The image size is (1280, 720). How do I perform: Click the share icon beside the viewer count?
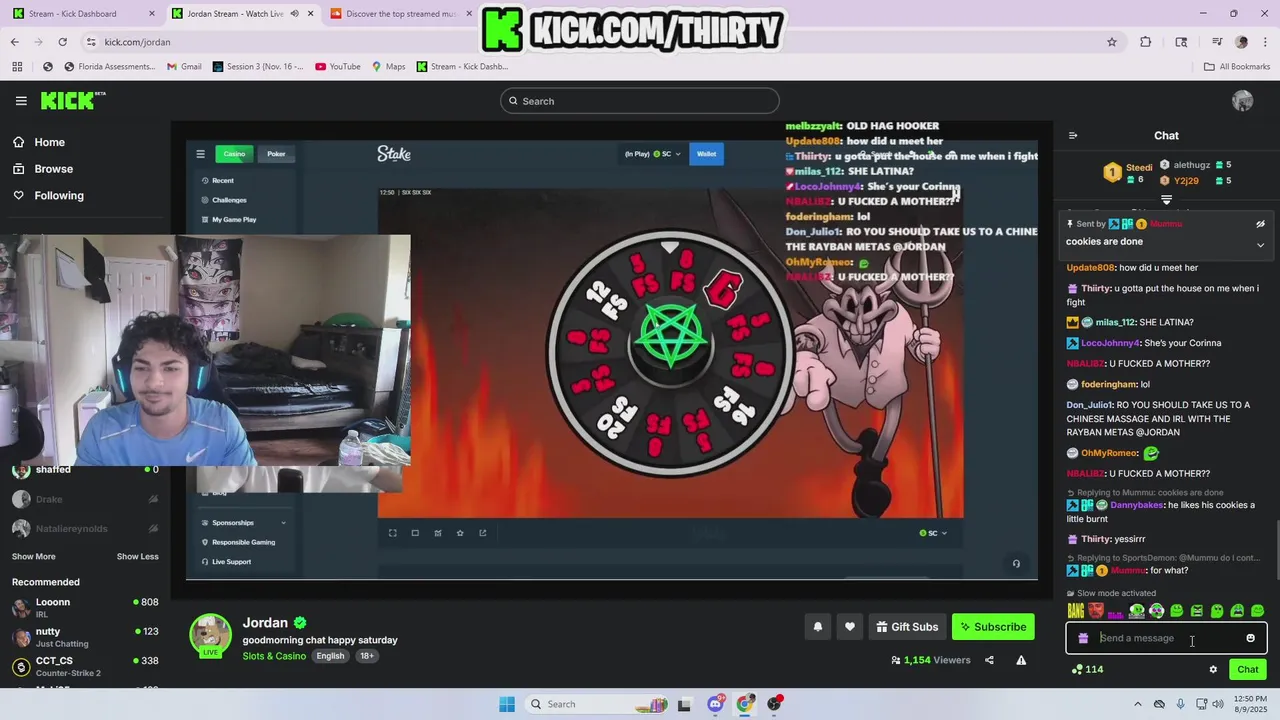[x=989, y=660]
